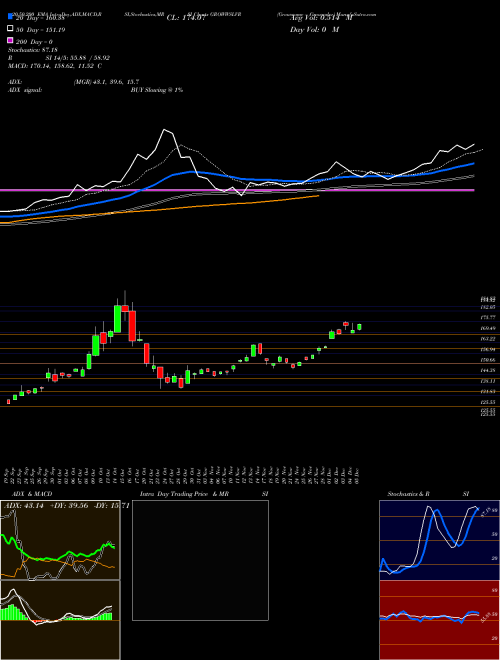Click the 144.38 price axis label

tap(488, 370)
